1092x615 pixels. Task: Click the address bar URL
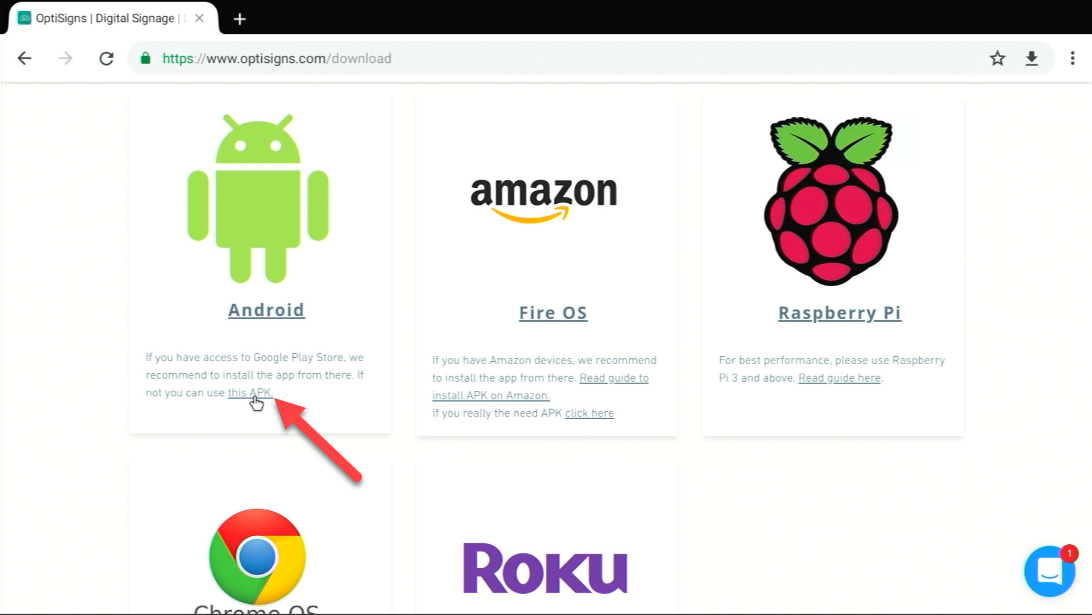(276, 59)
